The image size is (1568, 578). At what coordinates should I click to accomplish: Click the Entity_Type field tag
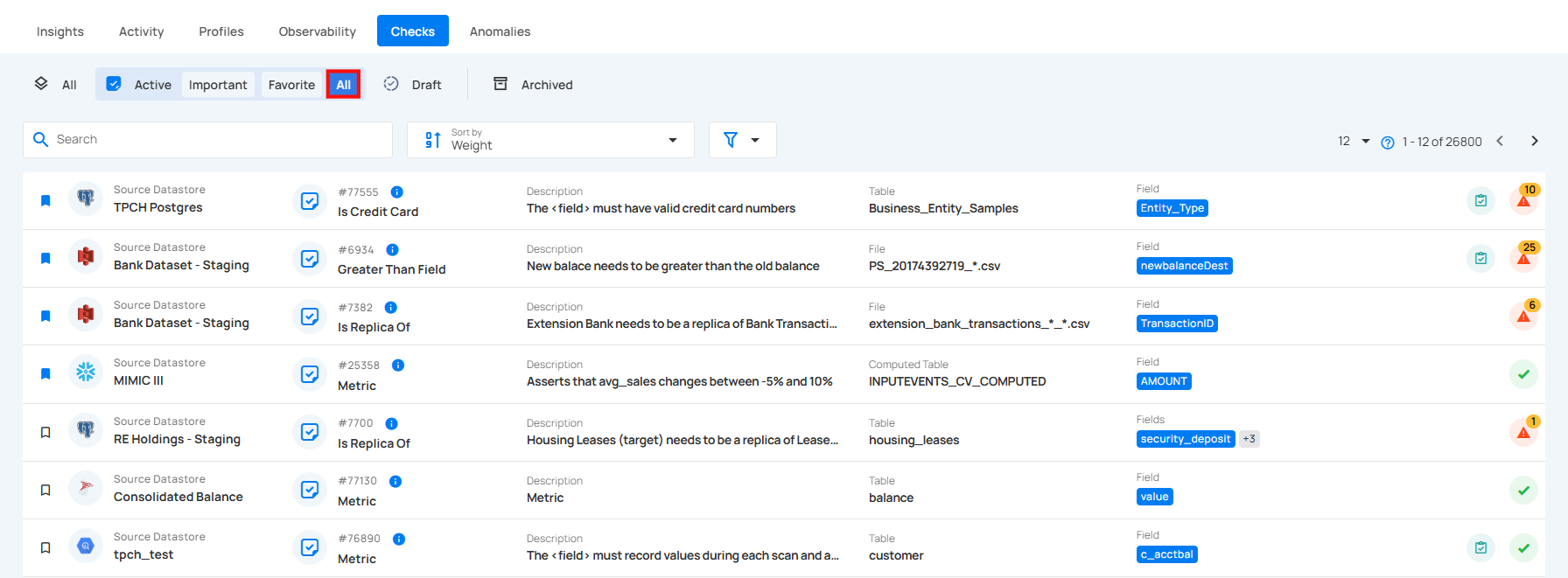coord(1172,208)
